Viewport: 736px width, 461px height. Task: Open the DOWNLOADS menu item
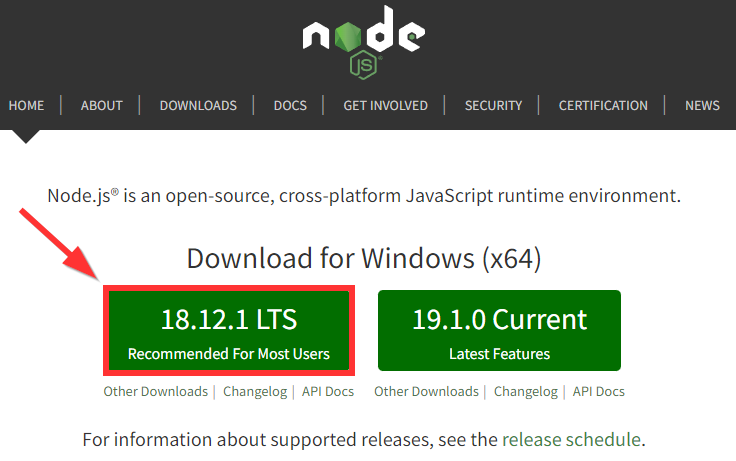pyautogui.click(x=198, y=106)
